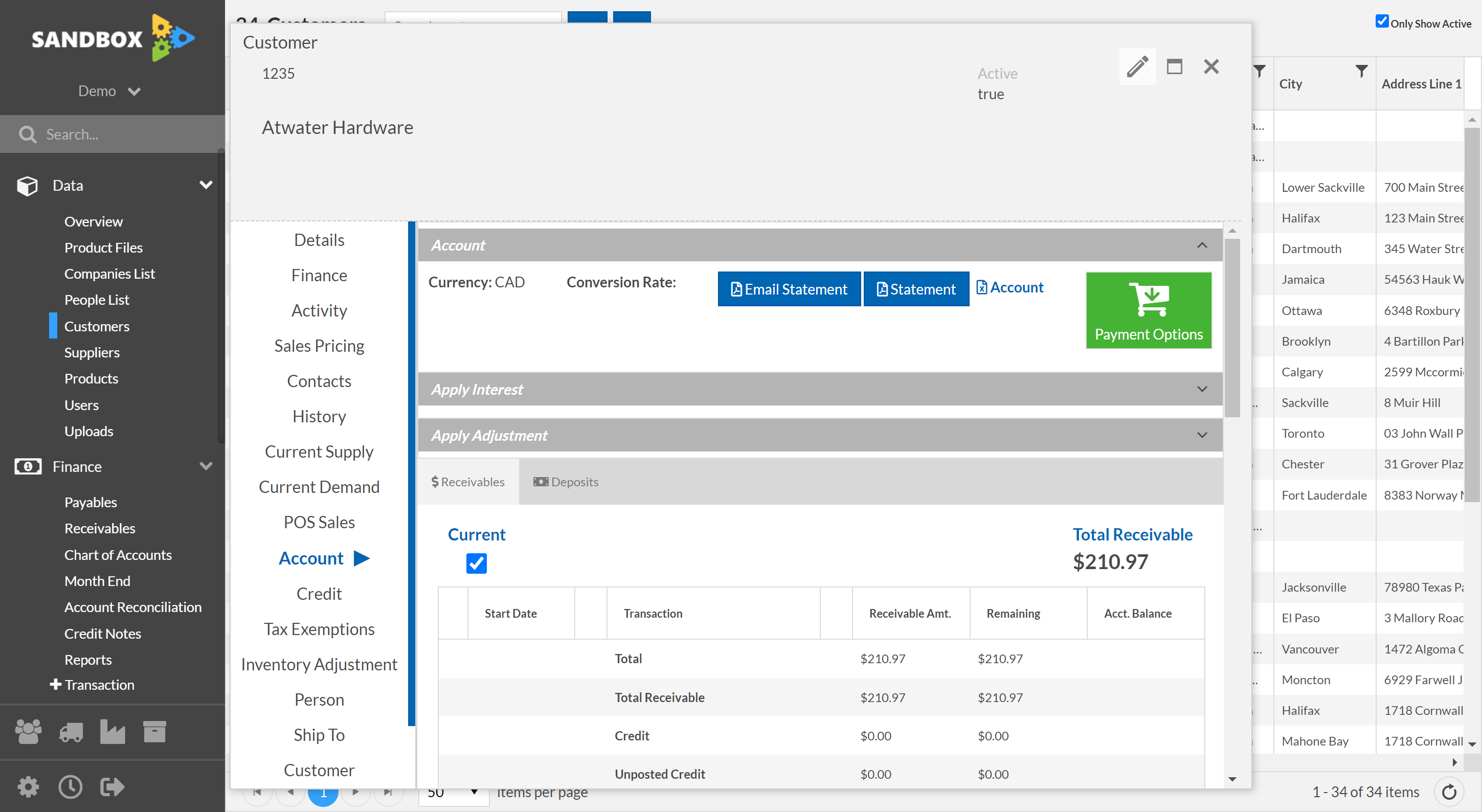The width and height of the screenshot is (1482, 812).
Task: Select the Fort Lauderdale city cell
Action: point(1324,495)
